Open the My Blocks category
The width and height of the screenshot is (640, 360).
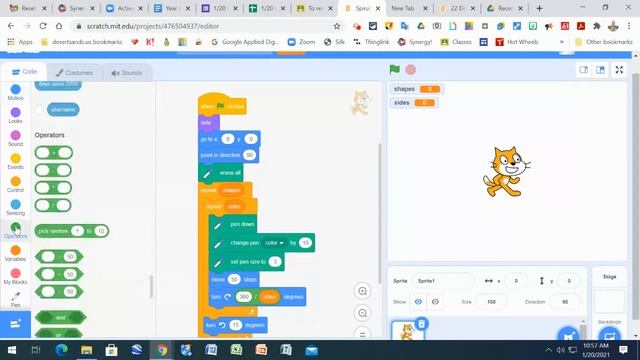click(16, 276)
